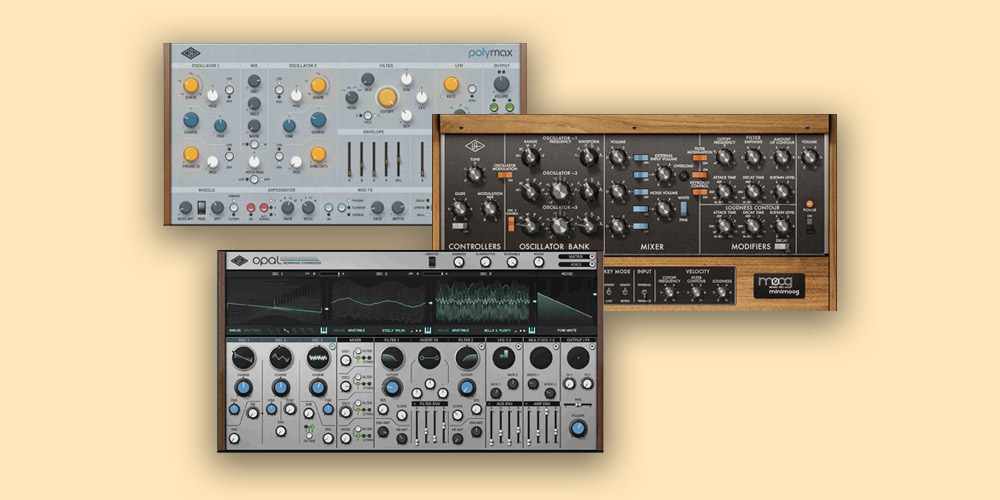Image resolution: width=1000 pixels, height=500 pixels.
Task: Click the Opal Pan slider
Action: point(578,405)
